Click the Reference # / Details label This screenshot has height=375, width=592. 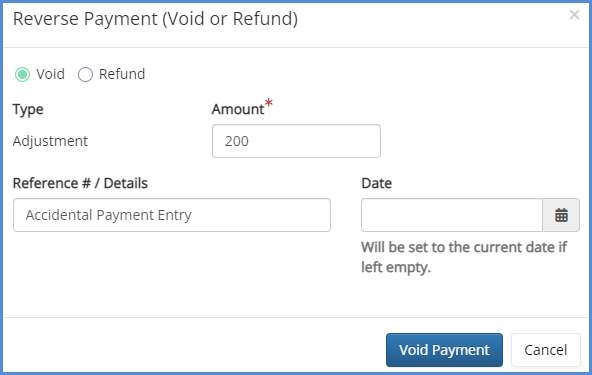click(80, 183)
